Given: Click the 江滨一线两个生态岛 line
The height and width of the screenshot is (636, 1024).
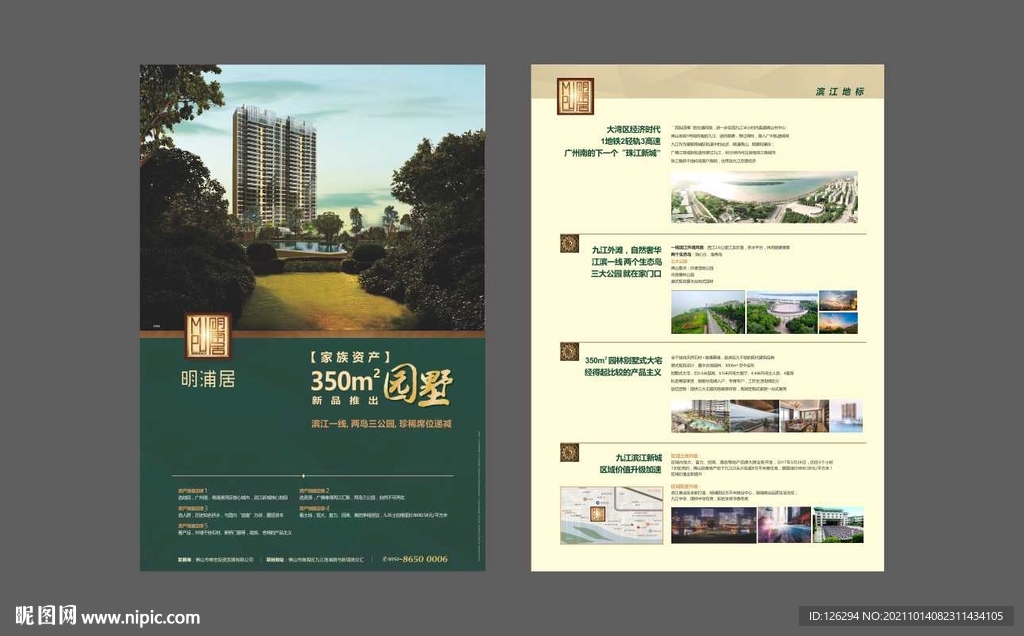Looking at the screenshot, I should pos(626,262).
